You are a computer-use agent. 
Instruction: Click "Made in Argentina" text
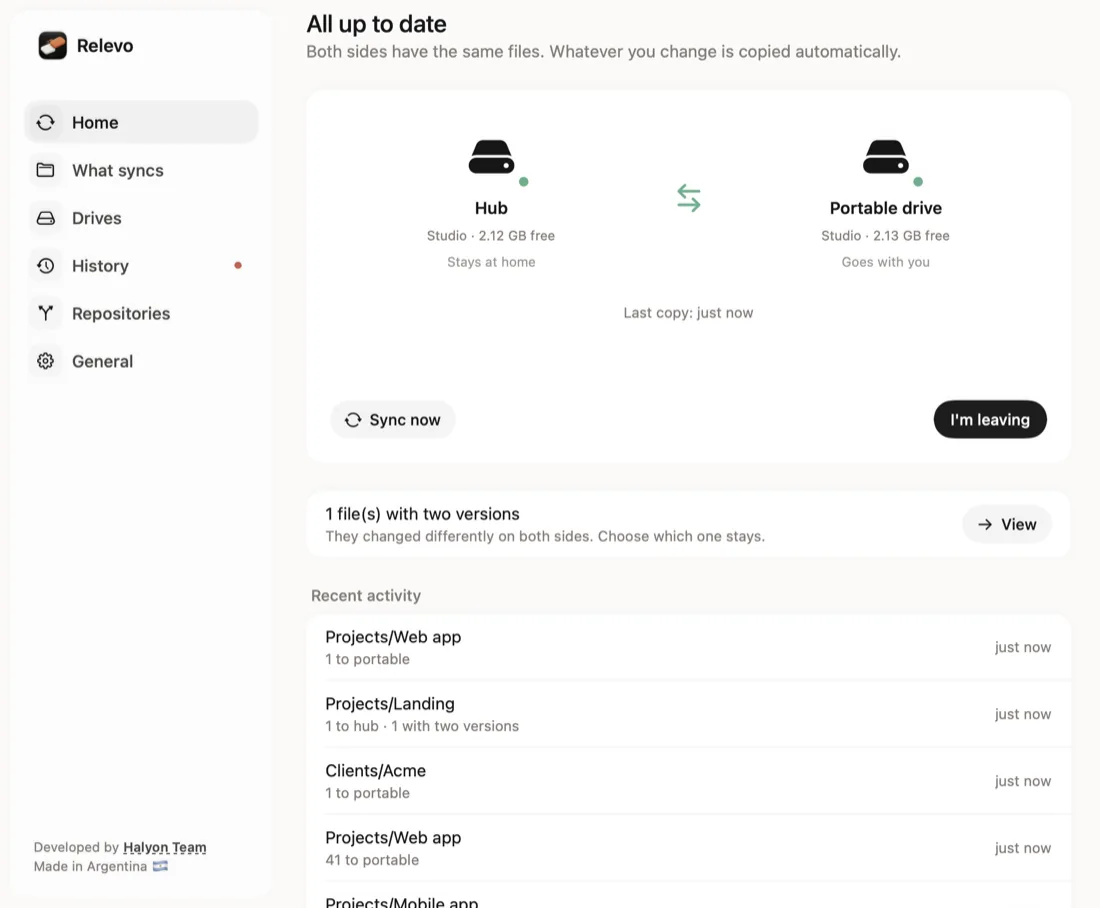coord(90,867)
